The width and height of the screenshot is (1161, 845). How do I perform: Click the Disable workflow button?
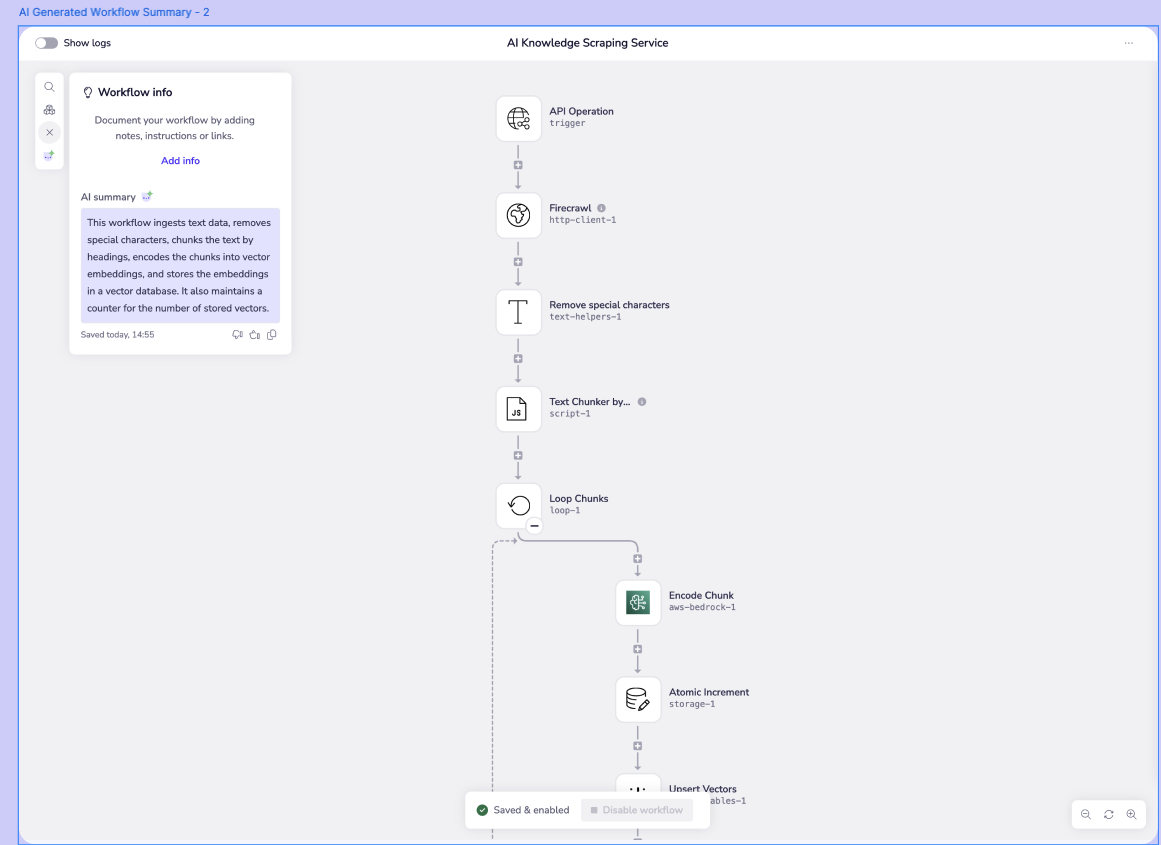point(636,810)
